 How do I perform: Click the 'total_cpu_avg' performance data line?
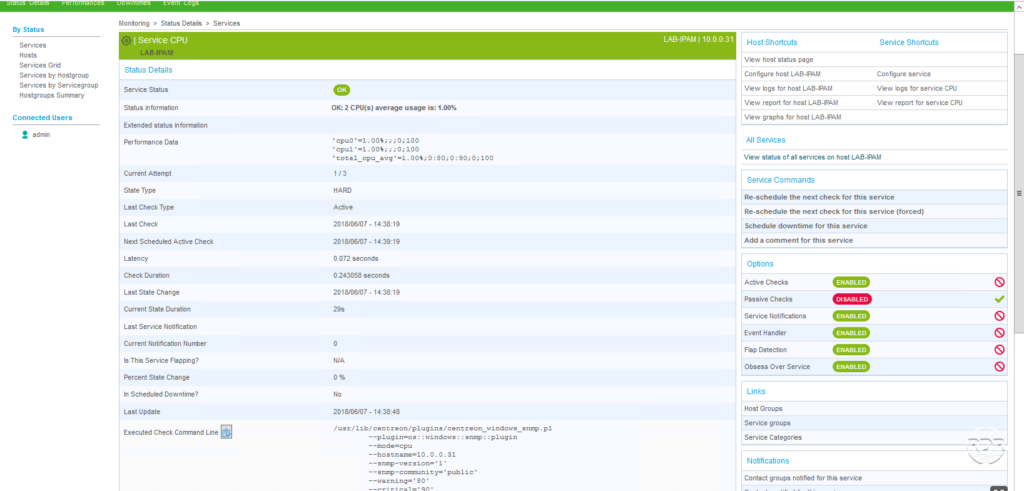[413, 158]
